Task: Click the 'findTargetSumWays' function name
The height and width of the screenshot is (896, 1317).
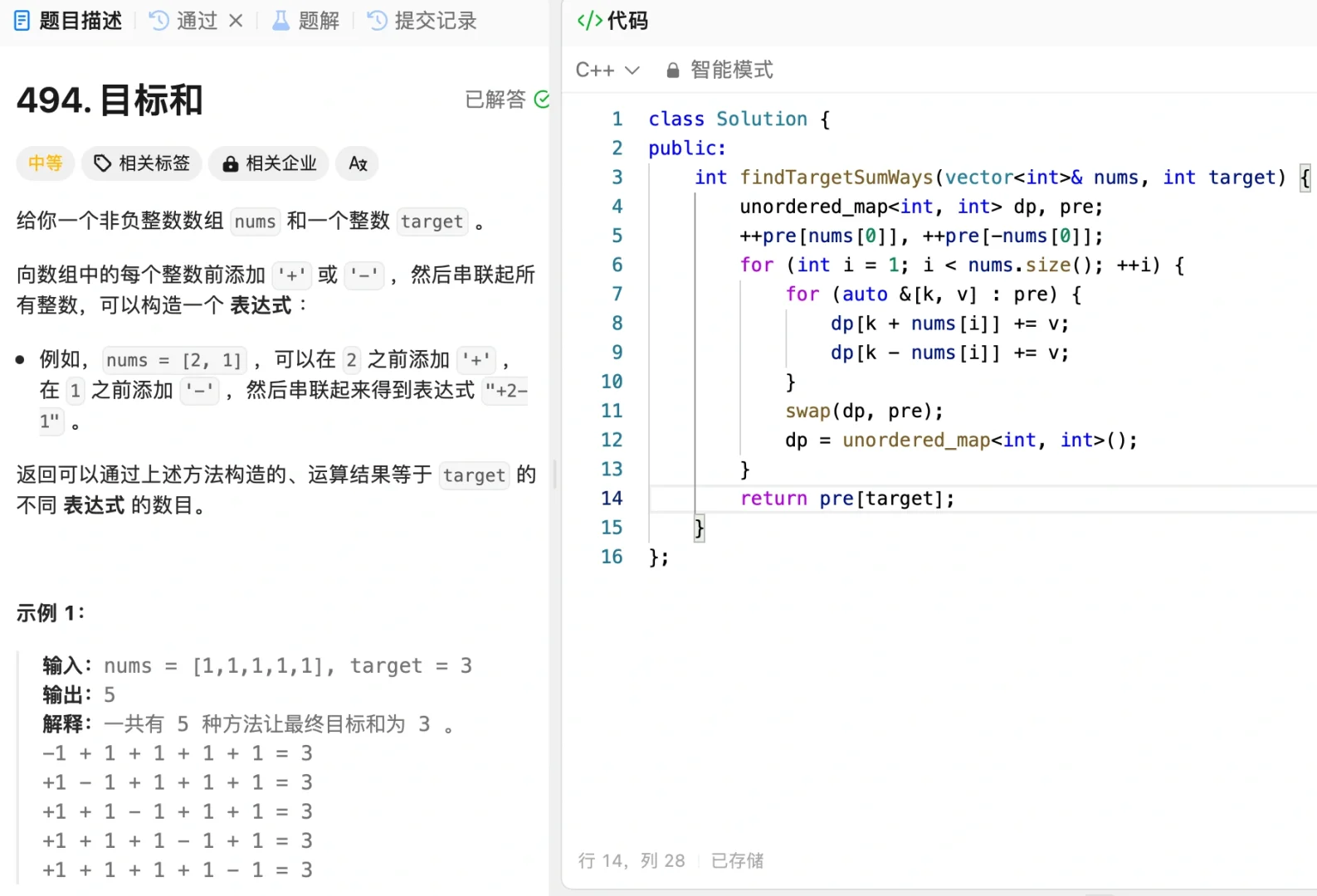Action: [x=837, y=178]
